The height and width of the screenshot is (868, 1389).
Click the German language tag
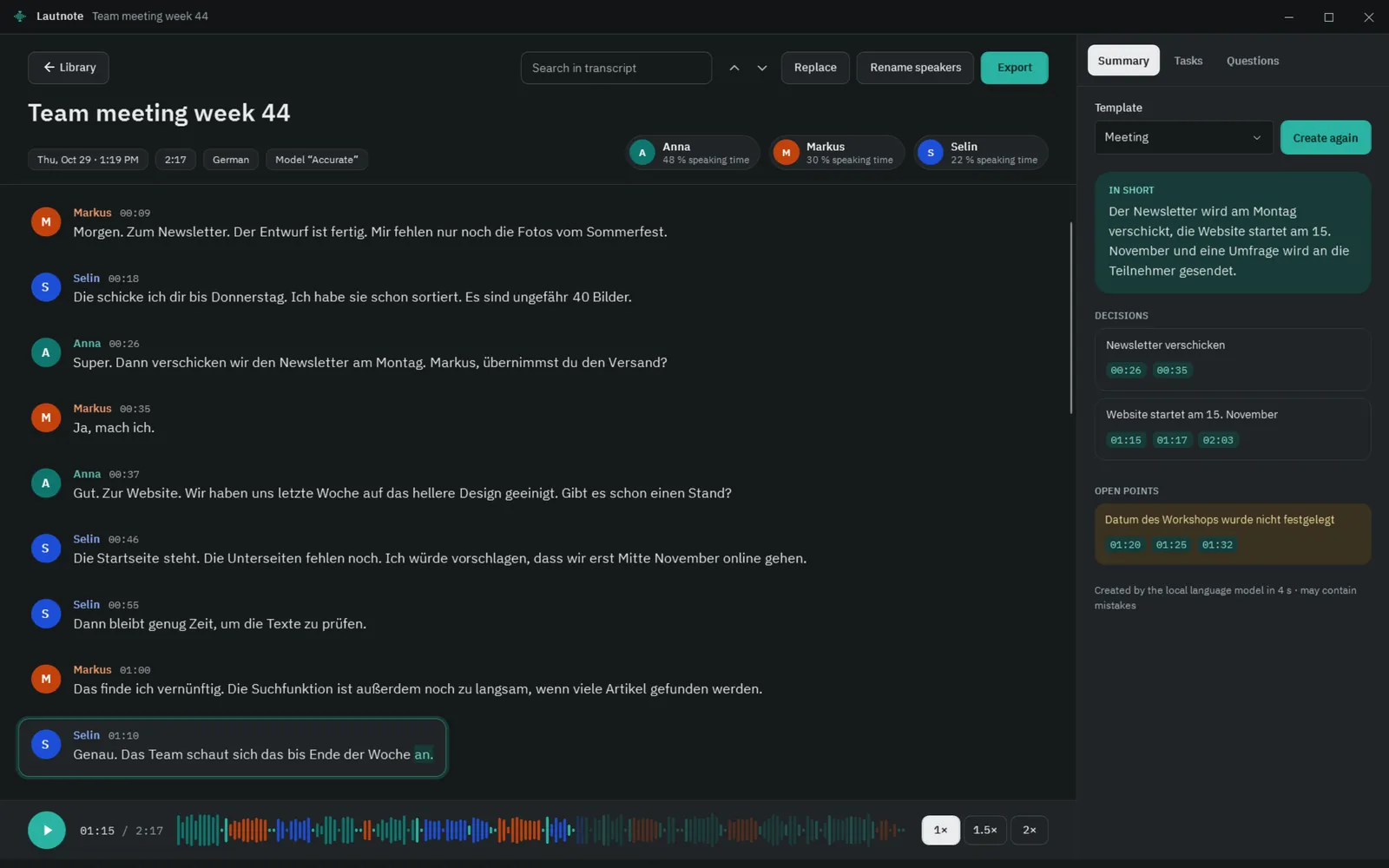231,160
